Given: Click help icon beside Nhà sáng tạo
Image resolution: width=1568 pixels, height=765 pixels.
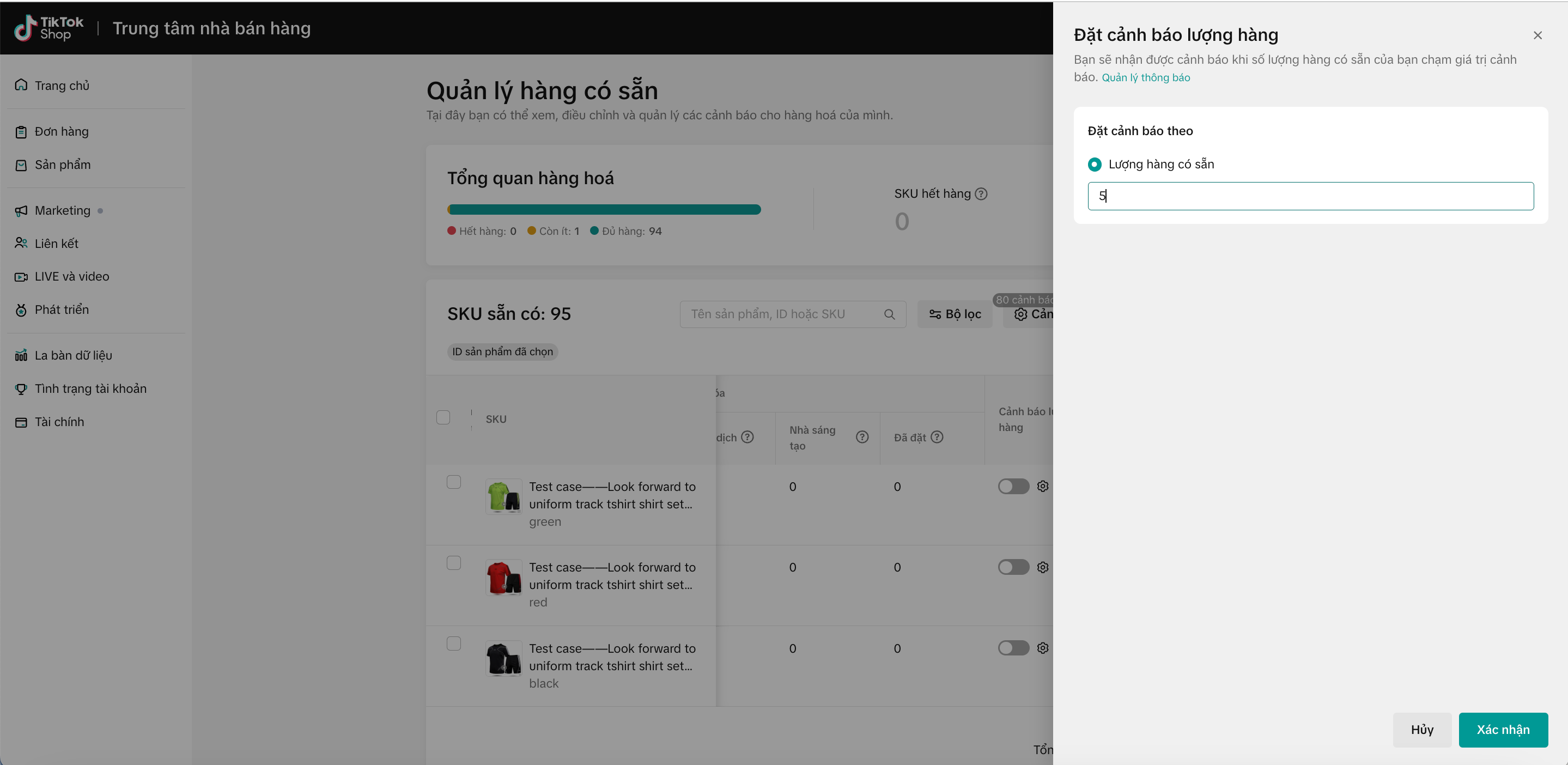Looking at the screenshot, I should point(862,437).
